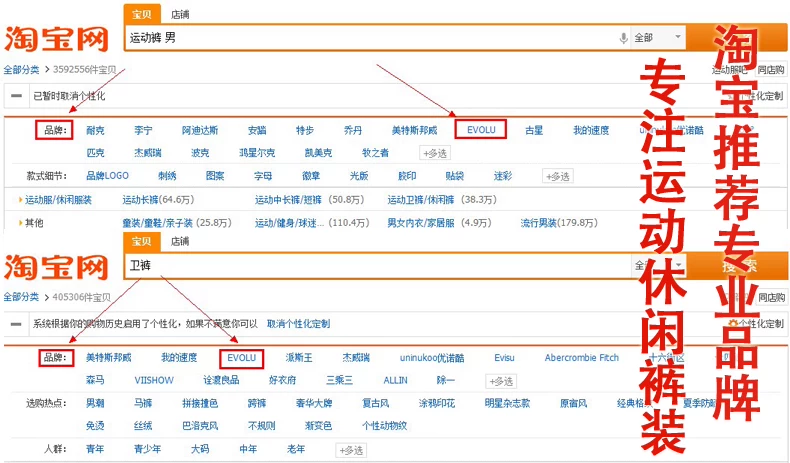Screen dimensions: 790x463
Task: Open the 全部 dropdown beside 运动裤 男 search
Action: pyautogui.click(x=658, y=38)
